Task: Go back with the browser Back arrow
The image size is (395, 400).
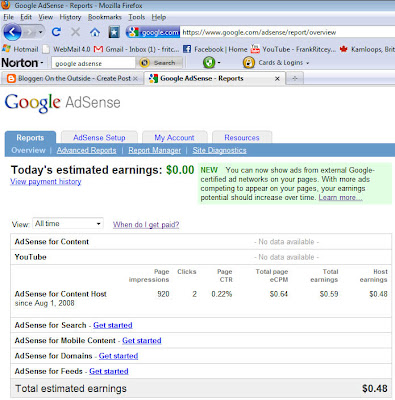Action: (x=12, y=32)
